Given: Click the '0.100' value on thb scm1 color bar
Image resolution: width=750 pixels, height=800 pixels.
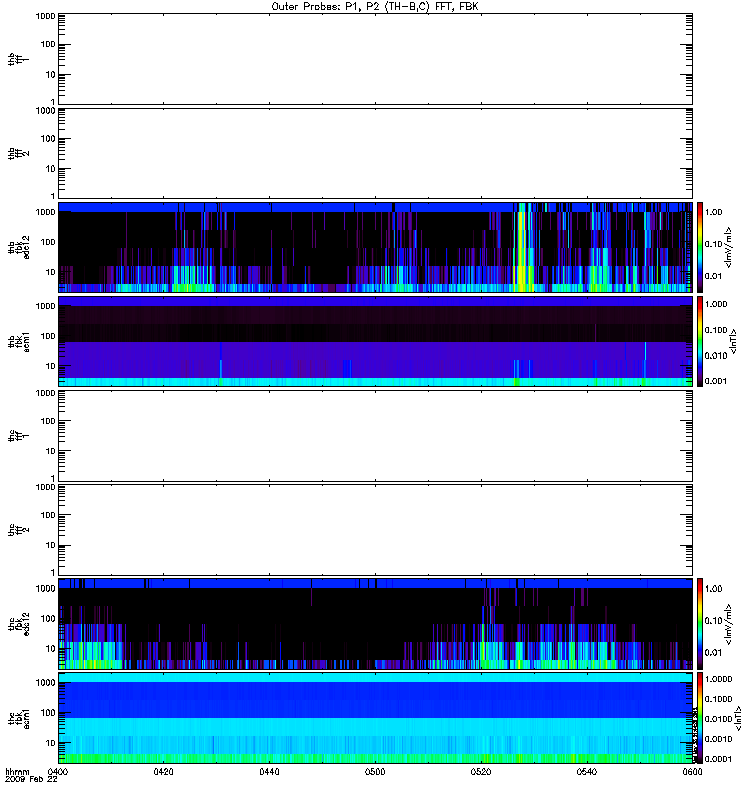Looking at the screenshot, I should pyautogui.click(x=715, y=330).
